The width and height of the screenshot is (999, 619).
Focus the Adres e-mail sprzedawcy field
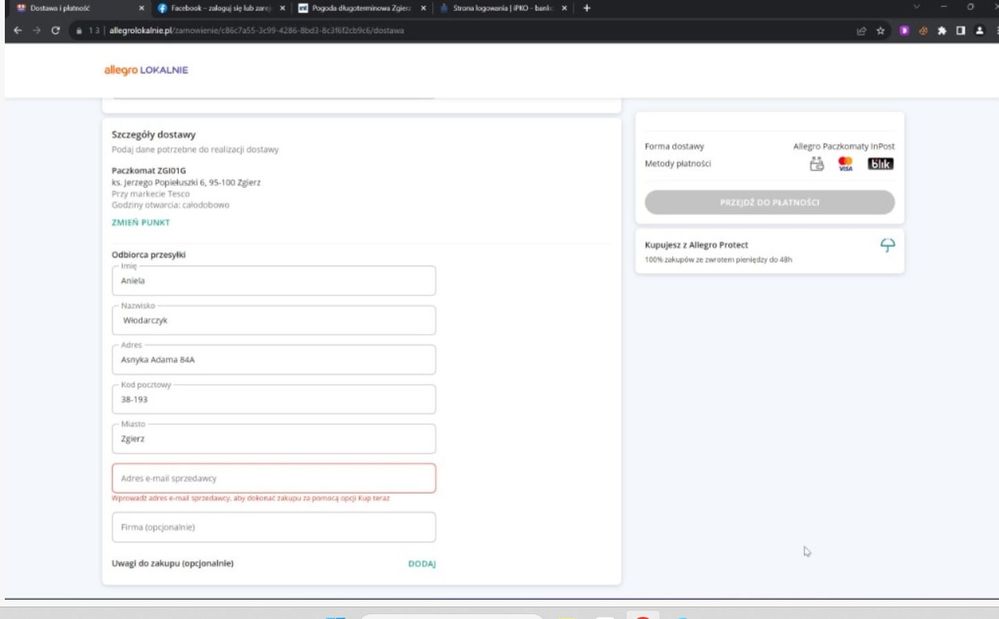pos(274,478)
